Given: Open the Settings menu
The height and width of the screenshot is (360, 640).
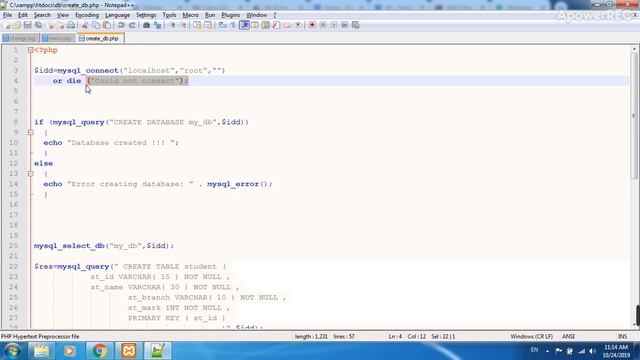Looking at the screenshot, I should pyautogui.click(x=146, y=15).
